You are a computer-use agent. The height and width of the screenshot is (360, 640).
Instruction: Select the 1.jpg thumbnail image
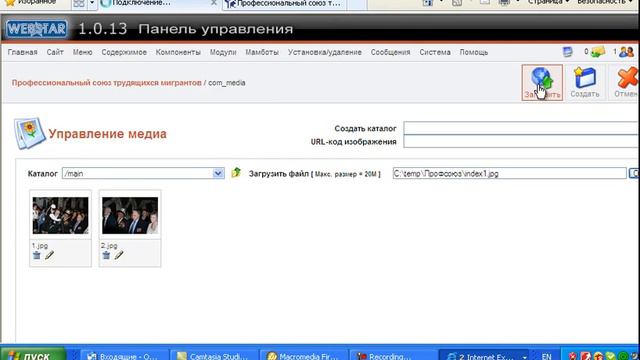click(x=60, y=216)
